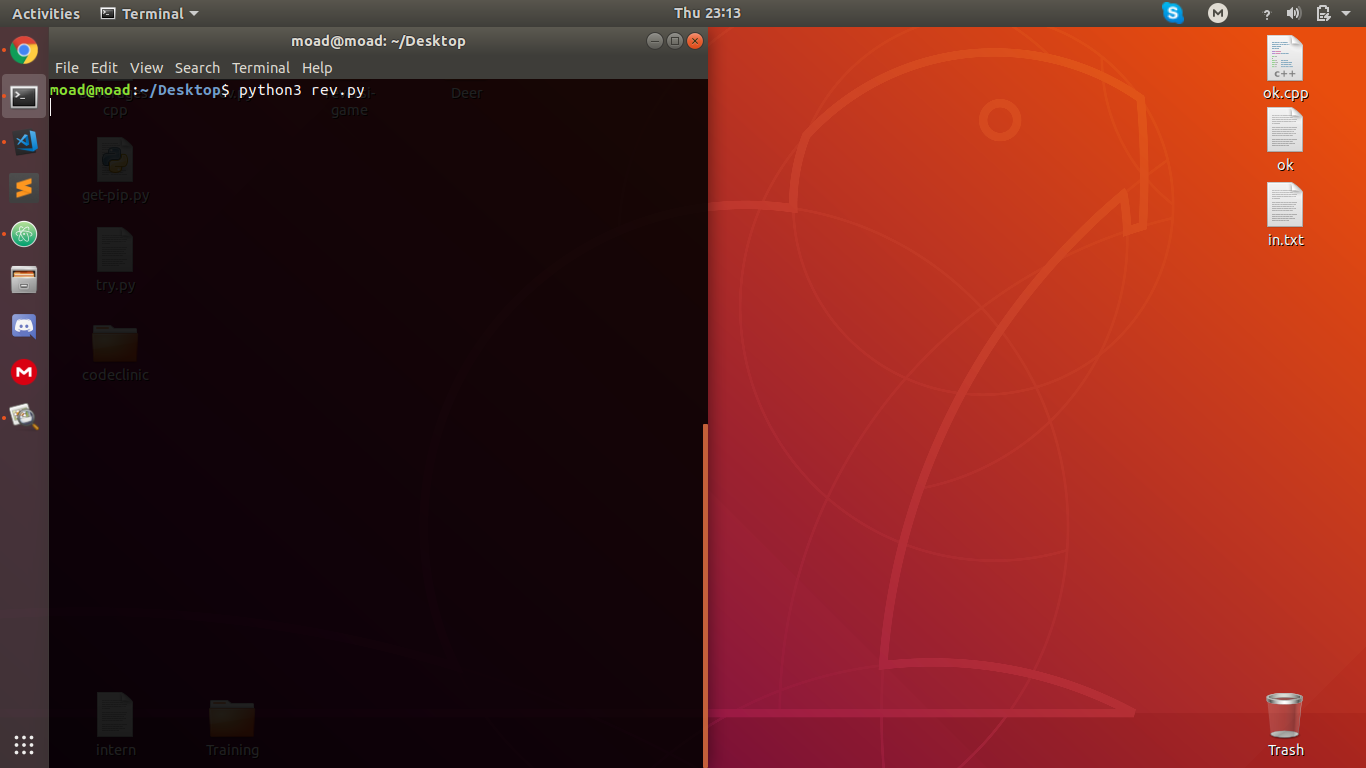Launch Discord from the dock
Viewport: 1366px width, 768px height.
click(x=24, y=326)
